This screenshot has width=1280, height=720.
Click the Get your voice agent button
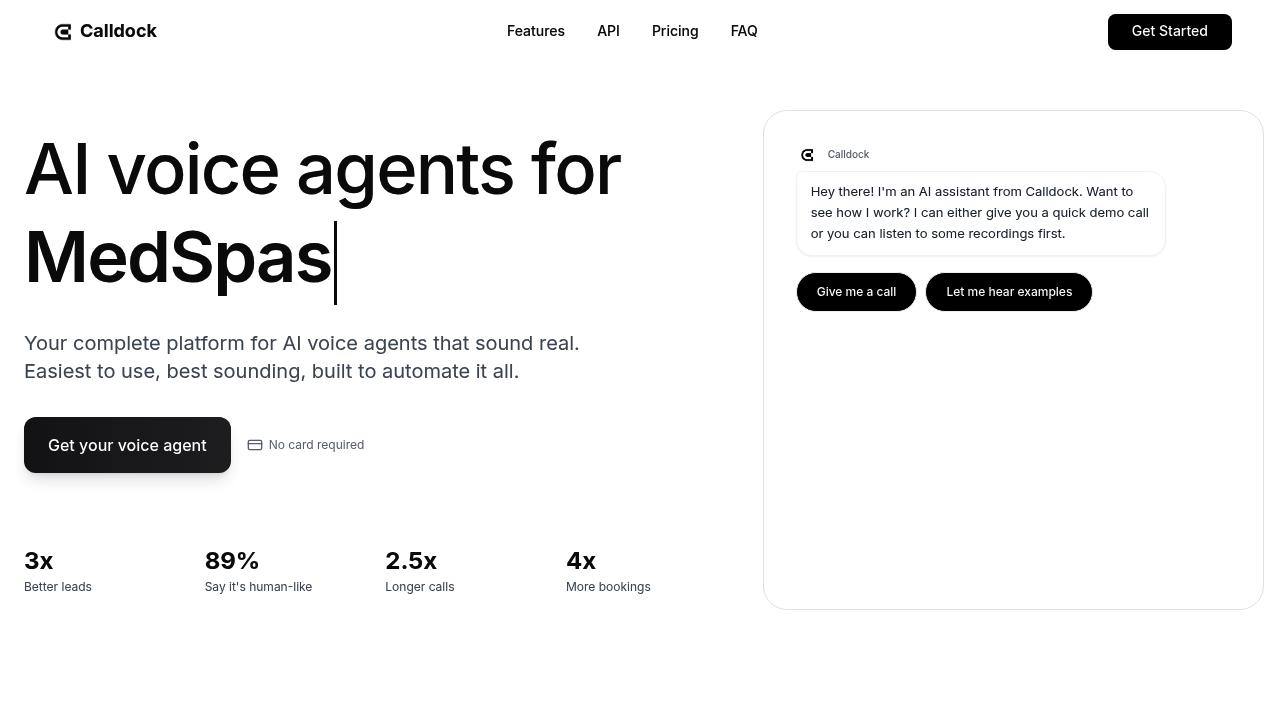127,445
